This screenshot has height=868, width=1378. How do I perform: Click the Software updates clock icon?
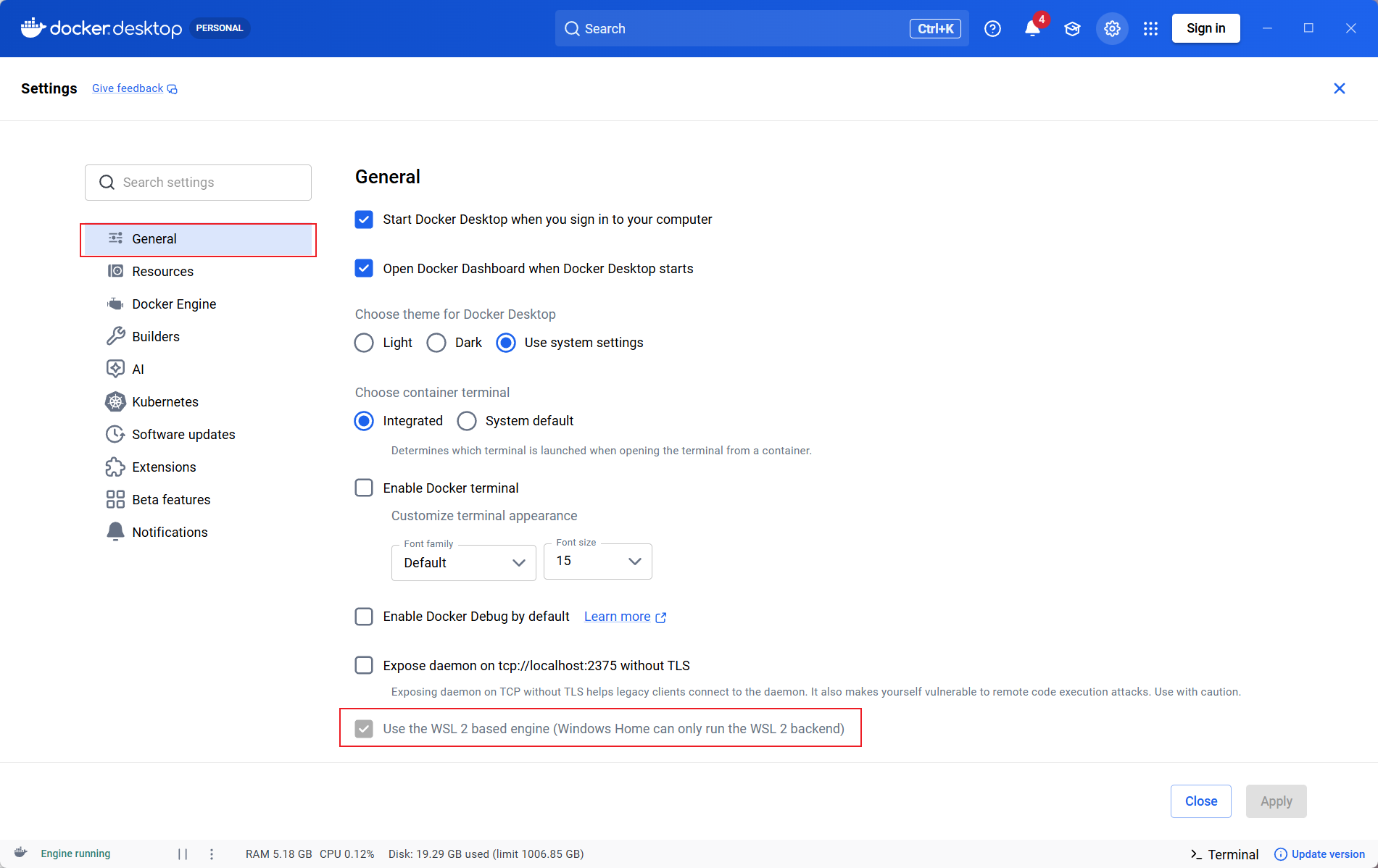115,434
